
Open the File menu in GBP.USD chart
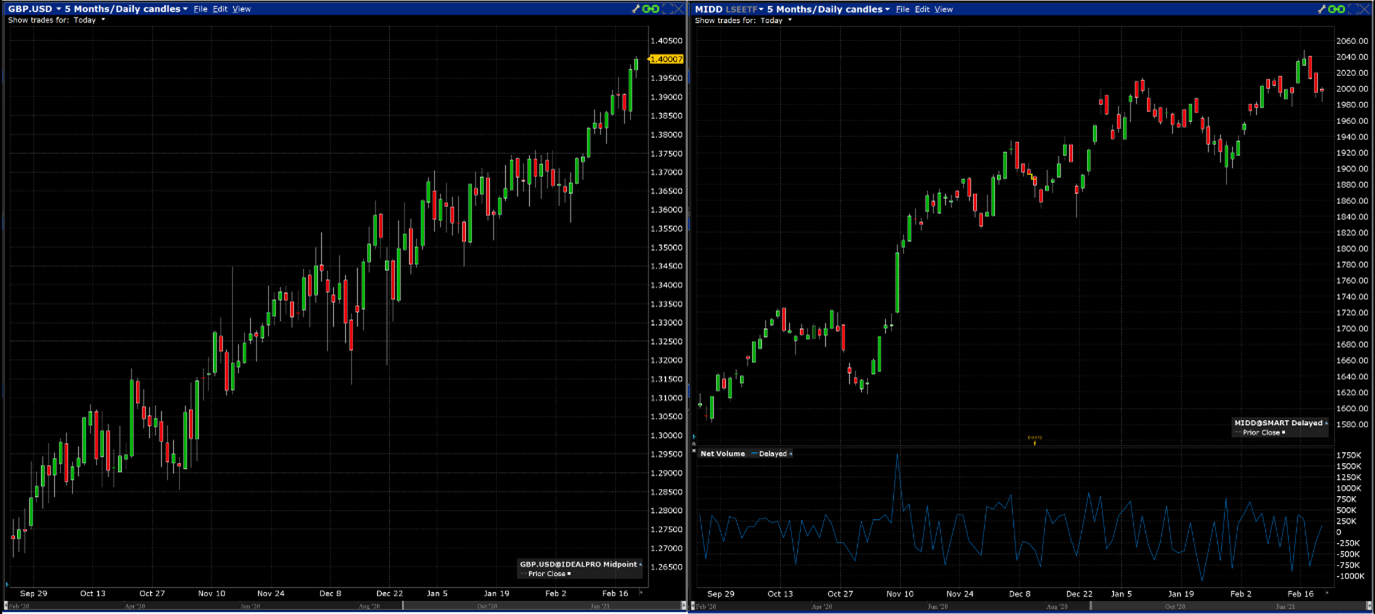click(200, 9)
